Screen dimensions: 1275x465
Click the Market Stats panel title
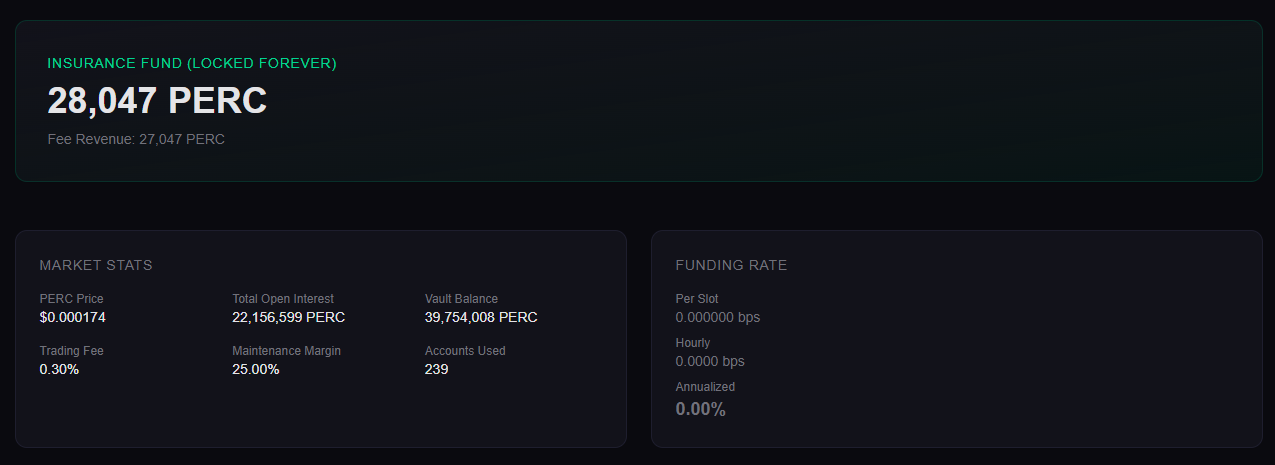point(96,265)
